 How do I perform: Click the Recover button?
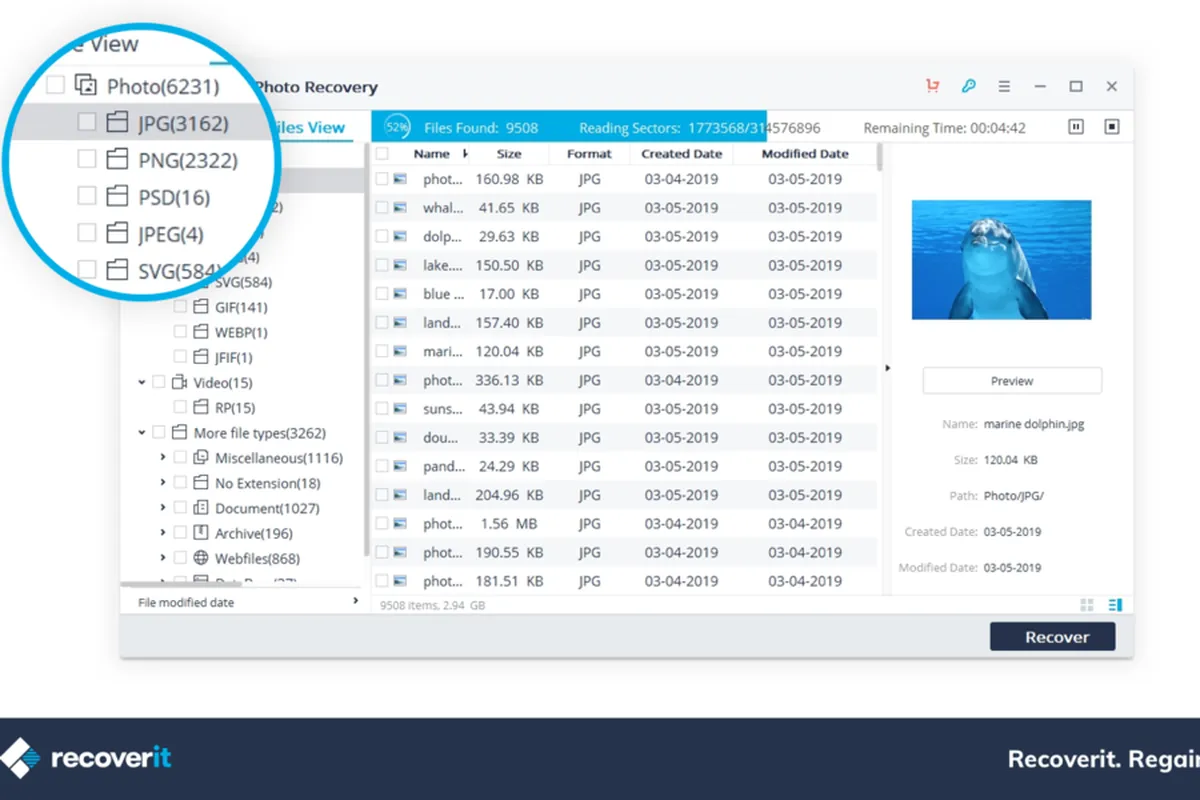coord(1052,637)
